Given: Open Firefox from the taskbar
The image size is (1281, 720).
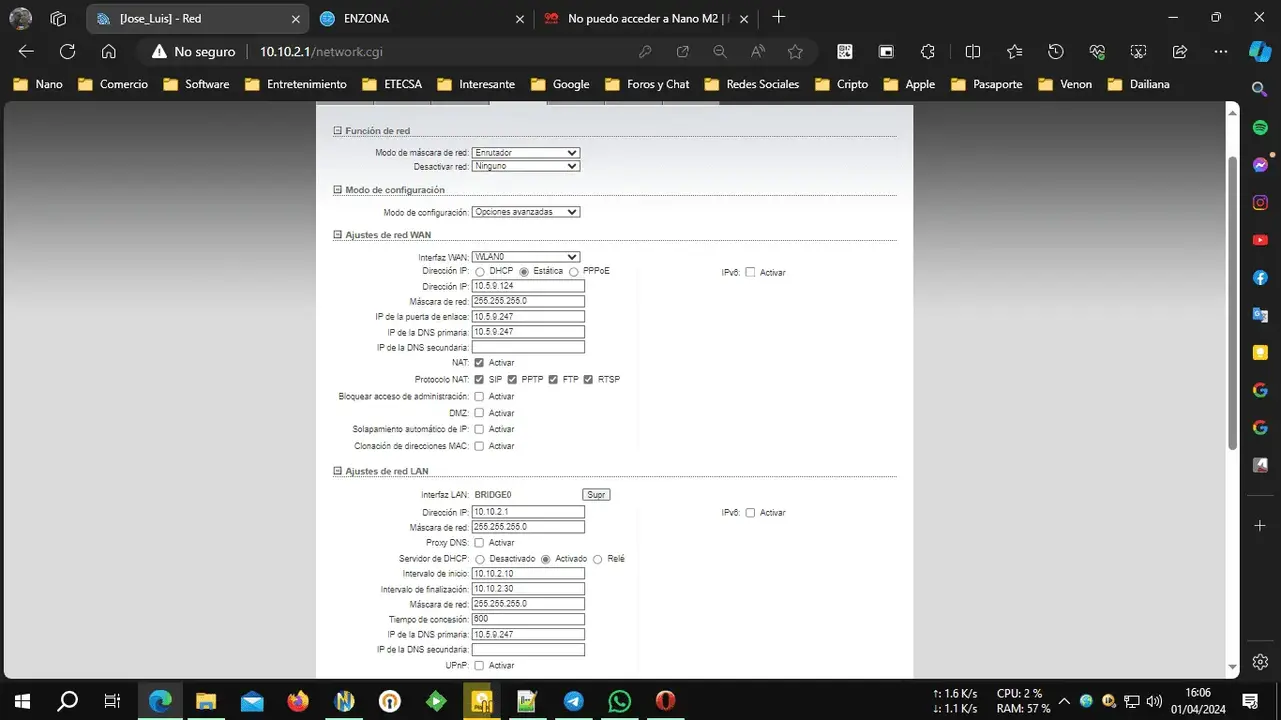Looking at the screenshot, I should [298, 701].
